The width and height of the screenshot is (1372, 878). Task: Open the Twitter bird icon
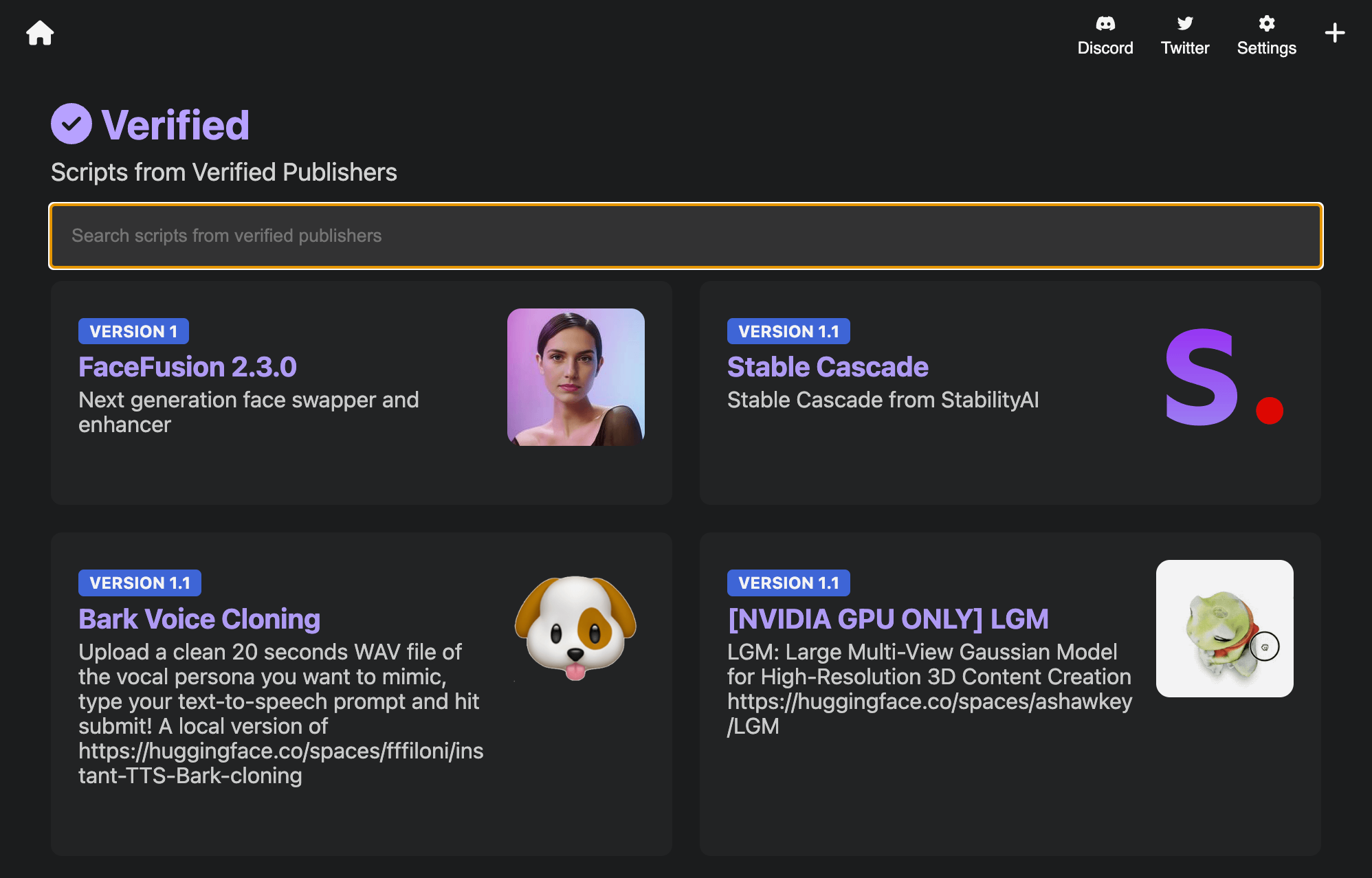tap(1184, 24)
